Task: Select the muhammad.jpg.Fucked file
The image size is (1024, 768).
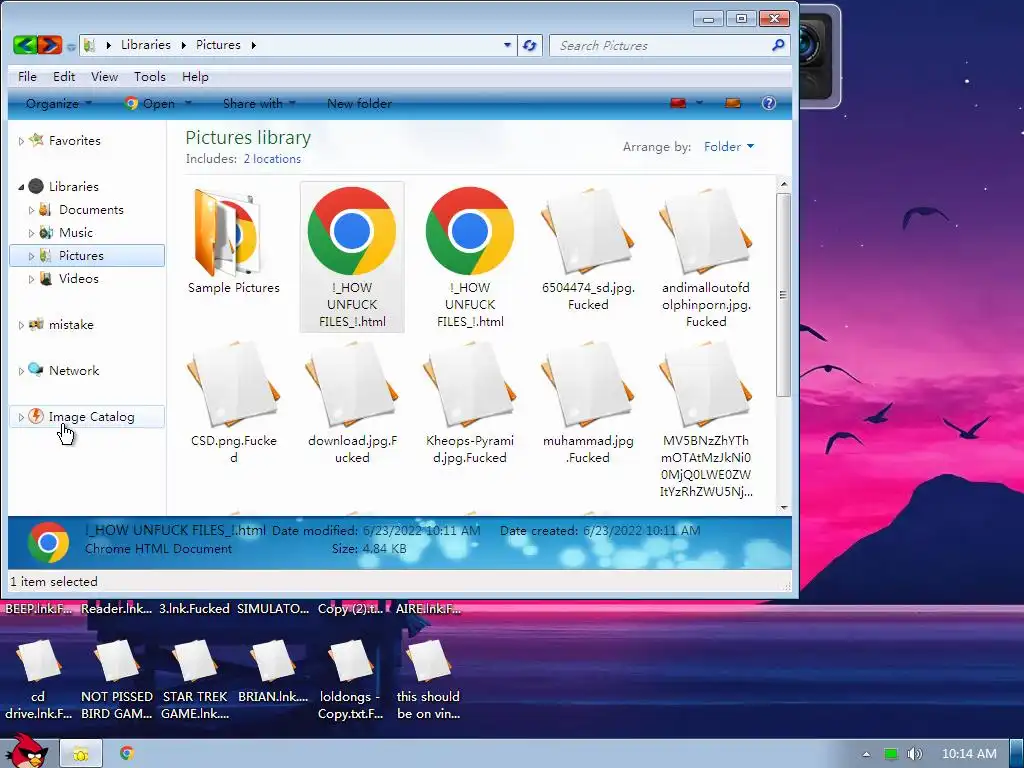Action: coord(588,402)
